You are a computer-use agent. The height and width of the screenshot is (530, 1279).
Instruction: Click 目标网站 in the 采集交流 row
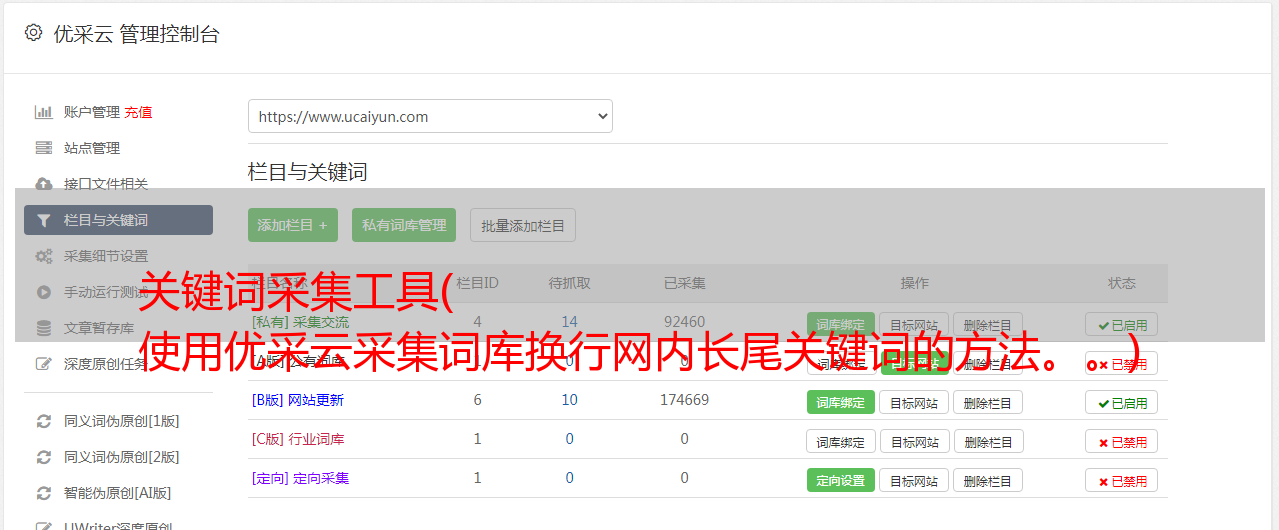(914, 324)
